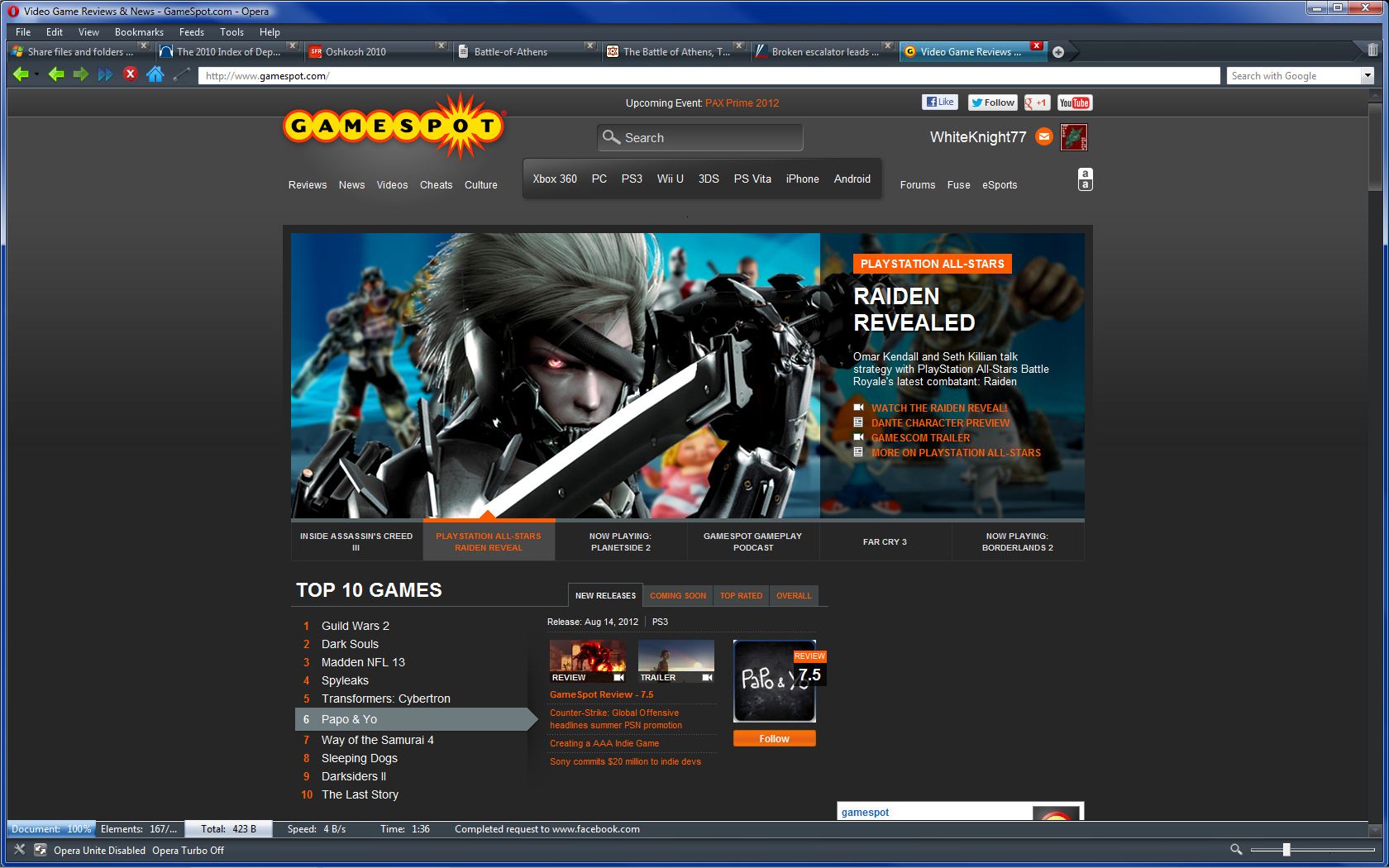Click the Search with Google field
Viewport: 1389px width, 868px height.
pos(1294,76)
